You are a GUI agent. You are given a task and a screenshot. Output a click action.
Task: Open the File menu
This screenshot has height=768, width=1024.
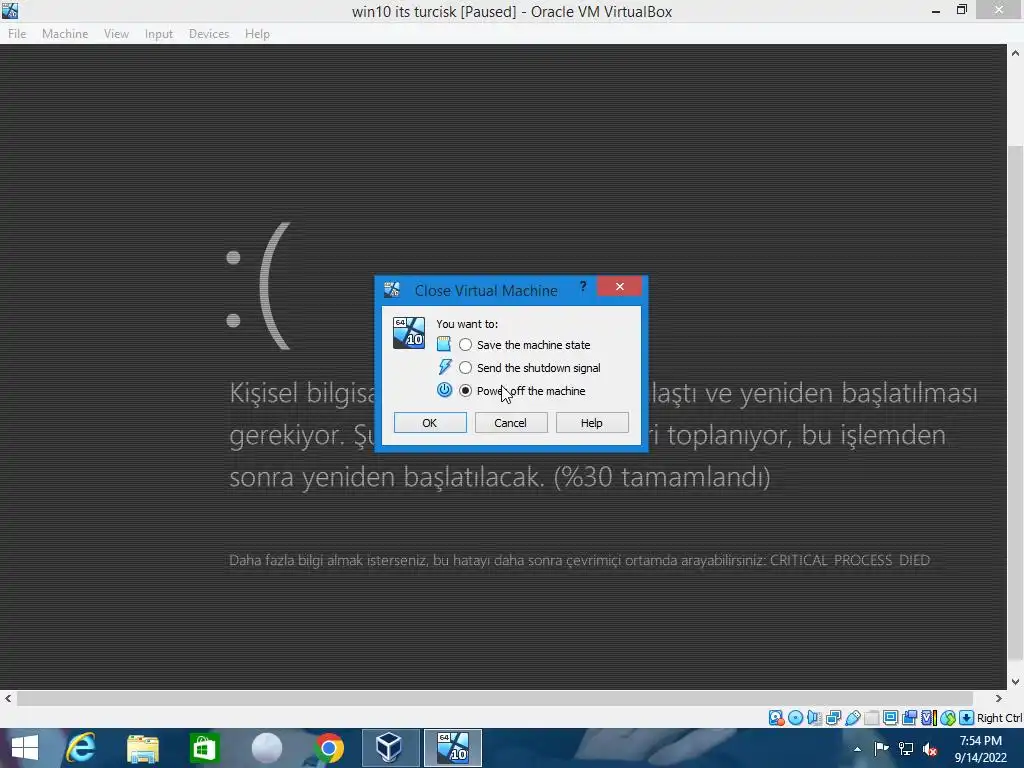click(17, 34)
